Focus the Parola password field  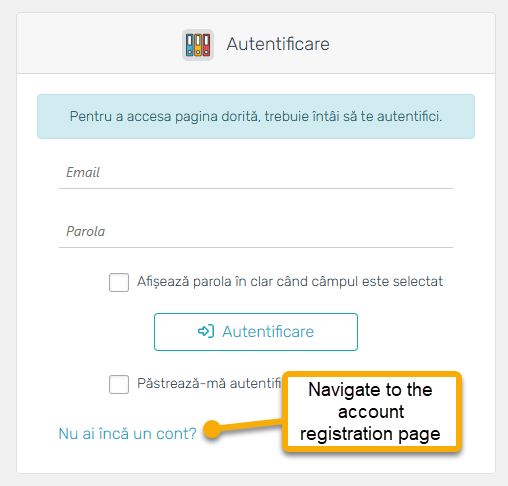pyautogui.click(x=256, y=232)
